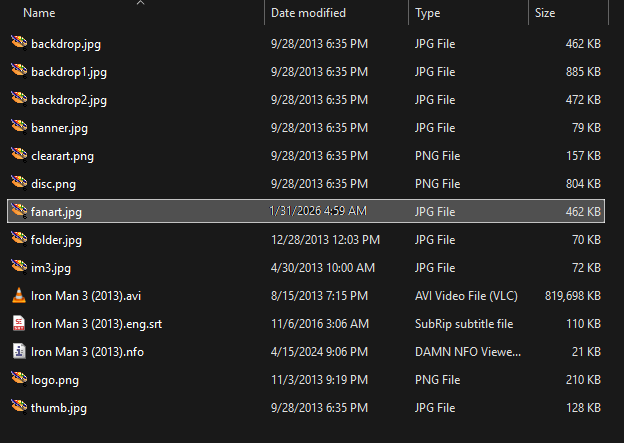Click the highlighted fanart.jpg file row

pyautogui.click(x=300, y=211)
